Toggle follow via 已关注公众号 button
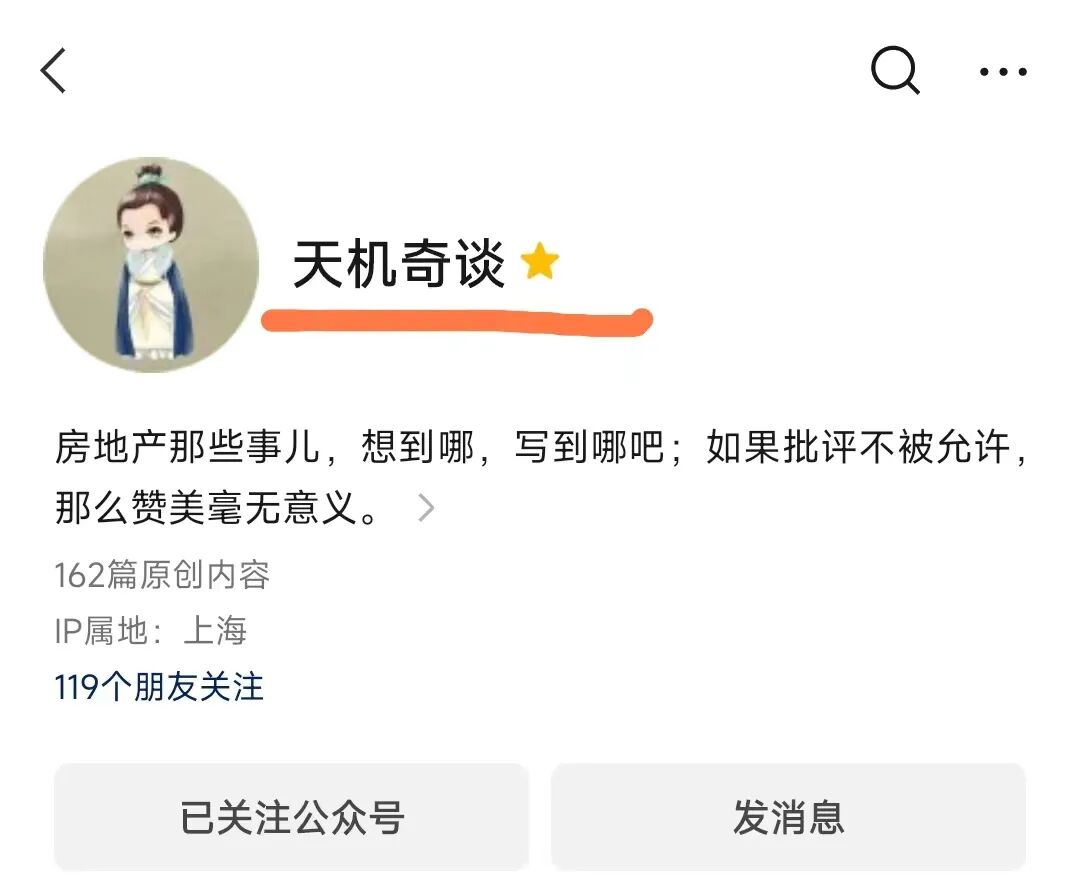Viewport: 1080px width, 880px height. click(x=291, y=817)
